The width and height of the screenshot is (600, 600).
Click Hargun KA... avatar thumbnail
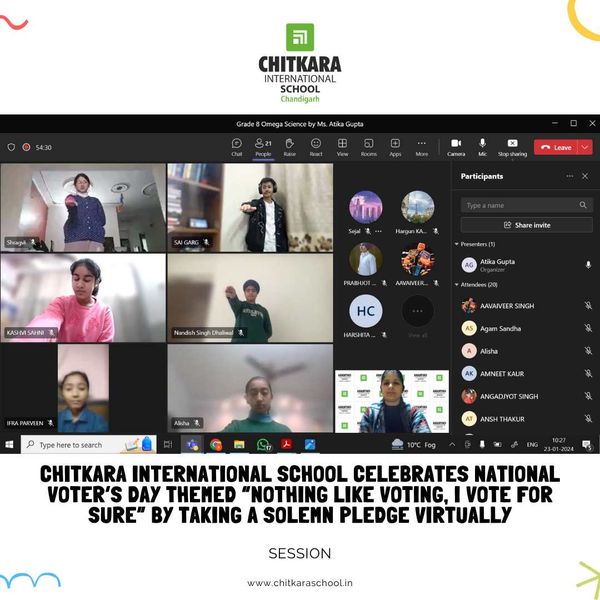417,207
